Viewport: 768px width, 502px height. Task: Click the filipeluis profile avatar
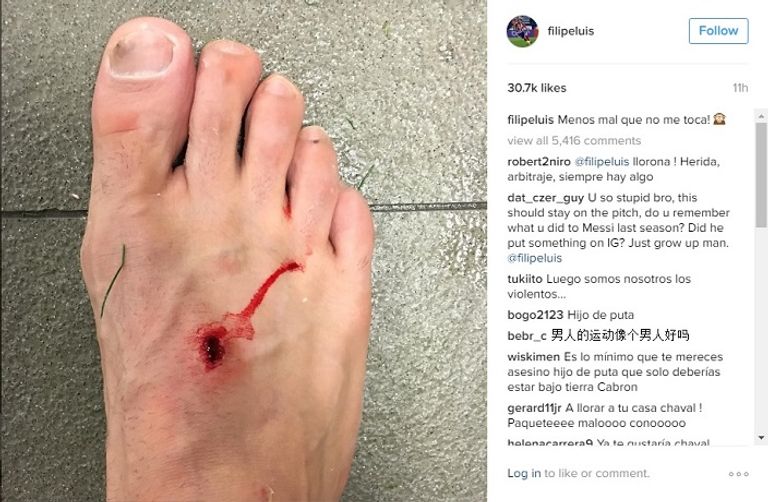522,31
